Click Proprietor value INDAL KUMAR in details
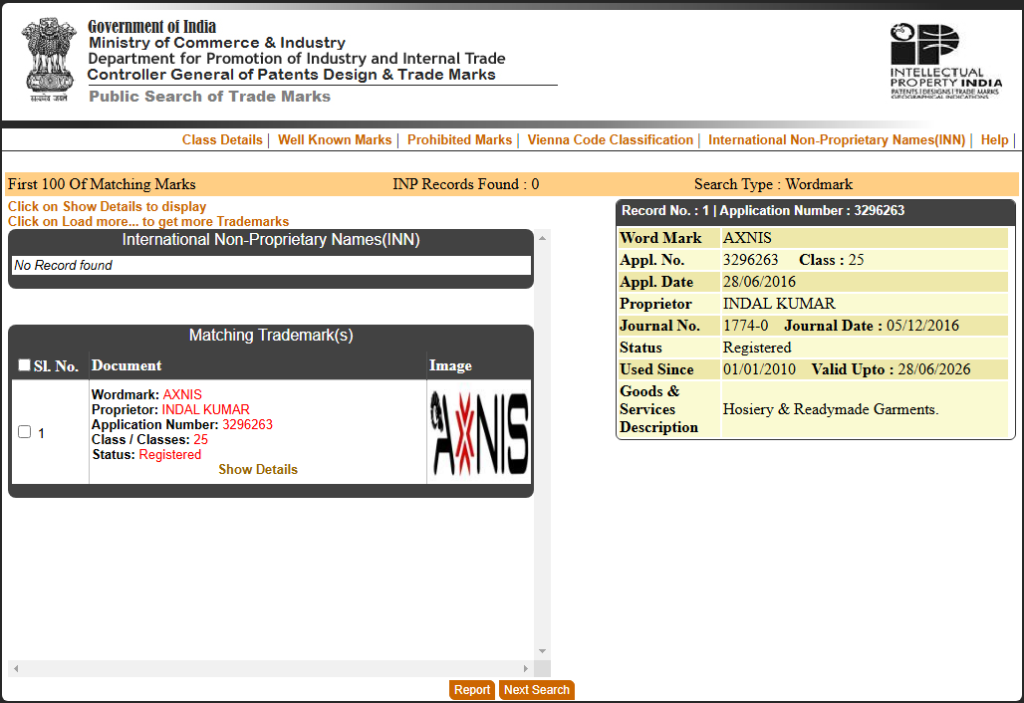Image resolution: width=1024 pixels, height=703 pixels. [x=778, y=304]
